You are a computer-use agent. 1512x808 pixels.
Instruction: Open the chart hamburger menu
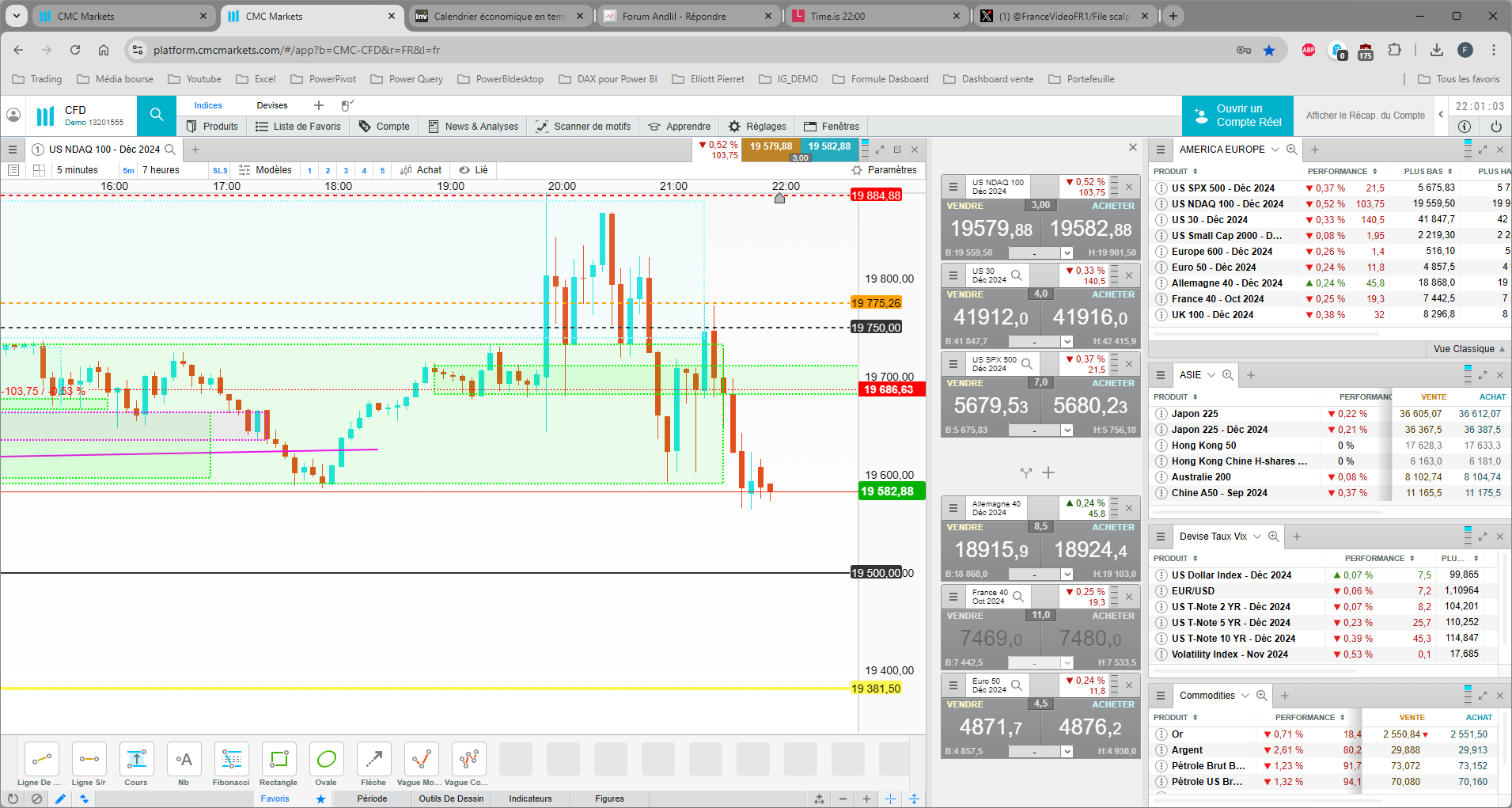tap(13, 150)
